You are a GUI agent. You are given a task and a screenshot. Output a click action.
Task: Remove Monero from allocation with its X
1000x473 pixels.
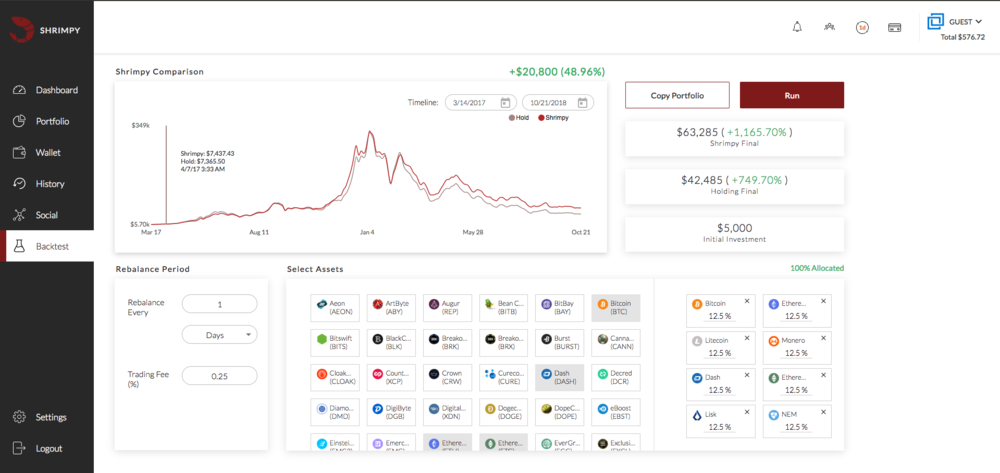coord(823,338)
